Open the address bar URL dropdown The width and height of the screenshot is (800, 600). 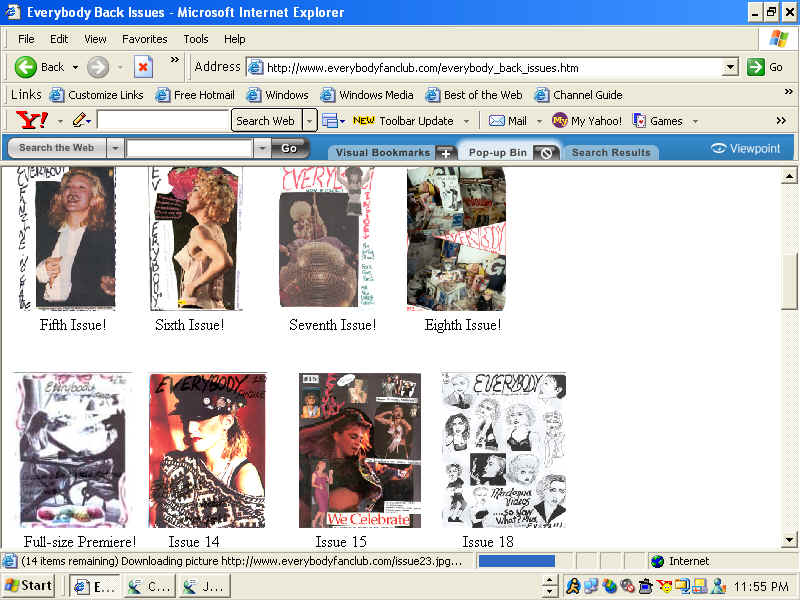(x=731, y=67)
